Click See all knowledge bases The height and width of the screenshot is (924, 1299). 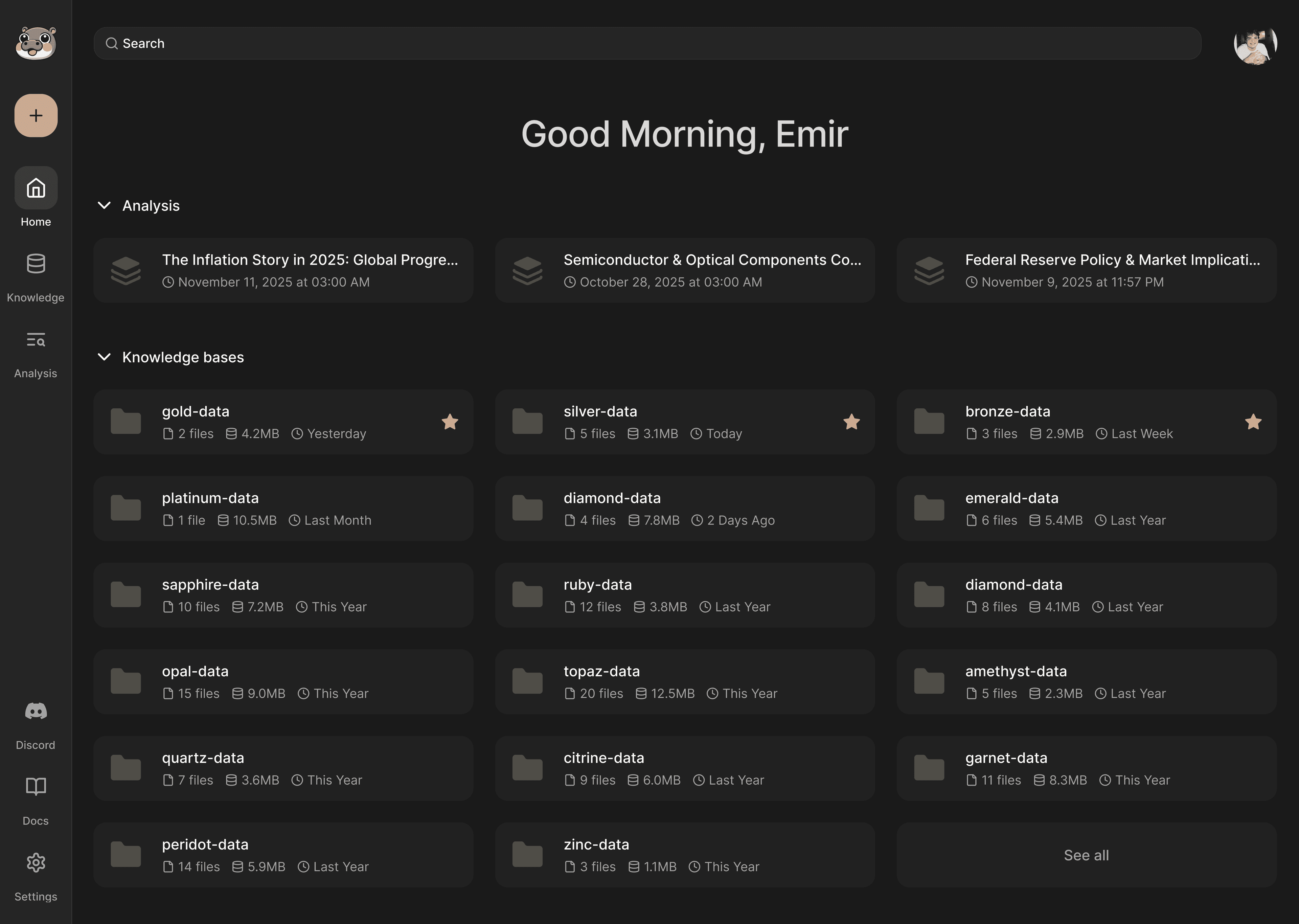click(1086, 855)
